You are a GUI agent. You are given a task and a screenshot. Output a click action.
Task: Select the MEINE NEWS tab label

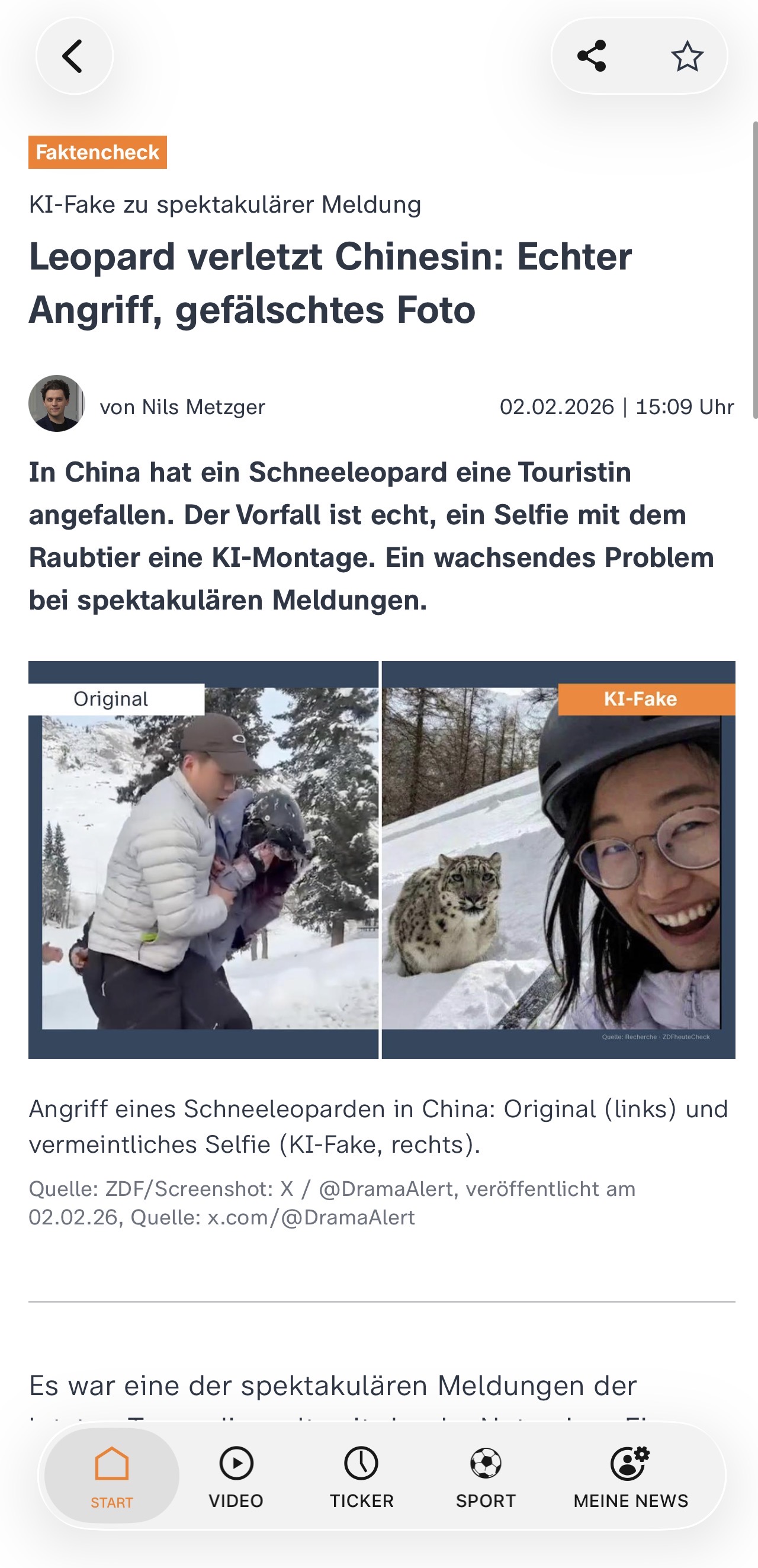[x=630, y=1501]
